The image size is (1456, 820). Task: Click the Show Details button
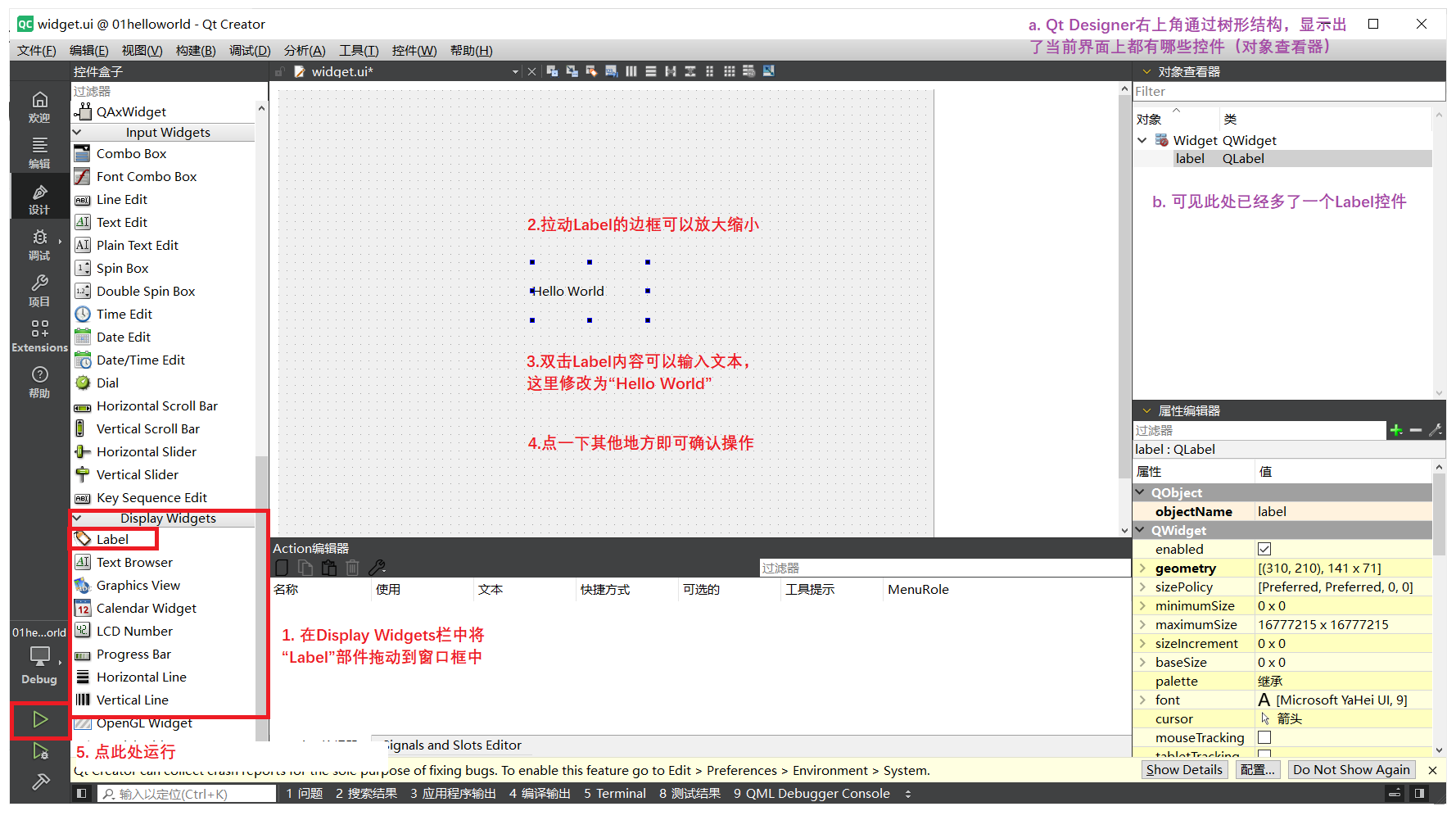(1184, 769)
